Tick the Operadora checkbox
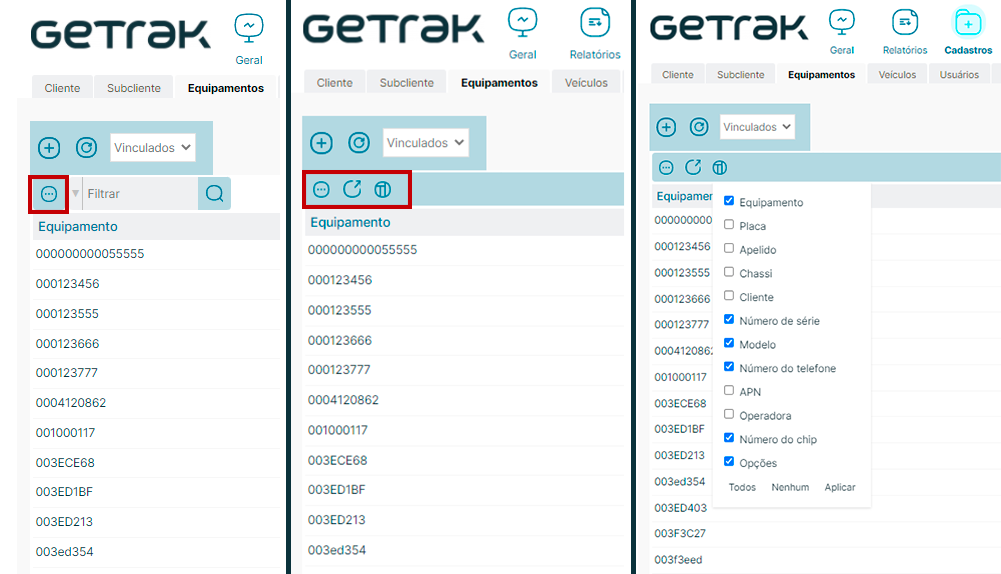This screenshot has height=574, width=1001. pos(729,415)
